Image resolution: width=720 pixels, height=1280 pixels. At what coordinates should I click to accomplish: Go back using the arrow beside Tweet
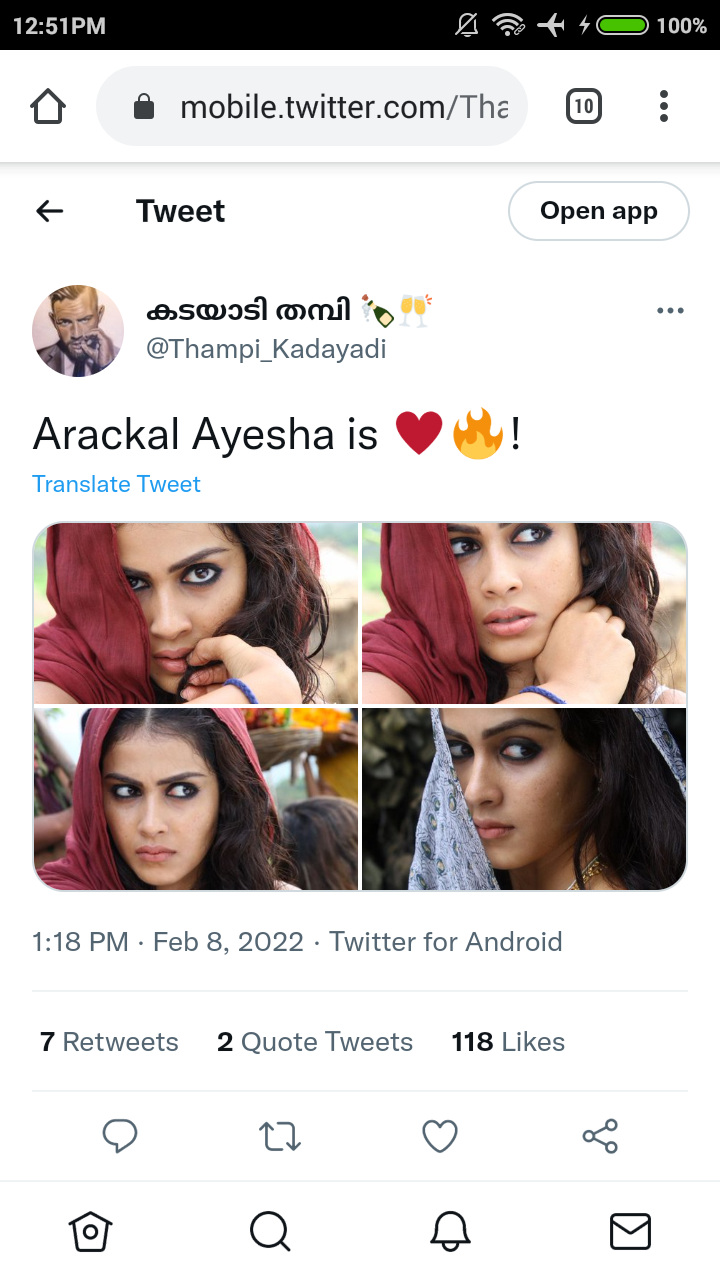[x=49, y=211]
